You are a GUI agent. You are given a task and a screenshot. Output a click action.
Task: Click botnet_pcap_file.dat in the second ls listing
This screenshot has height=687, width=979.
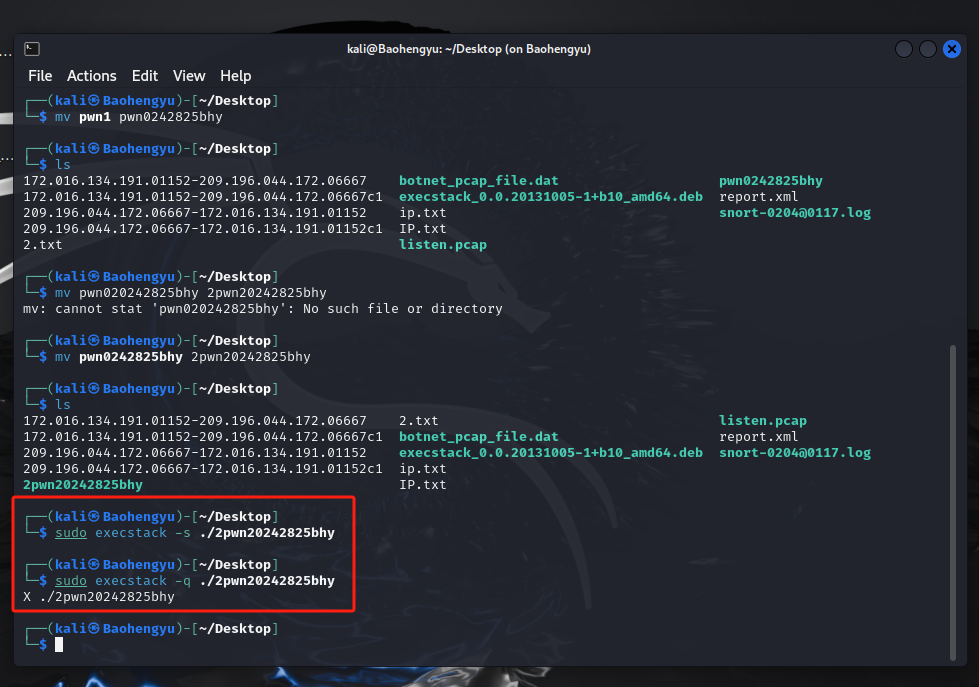479,437
